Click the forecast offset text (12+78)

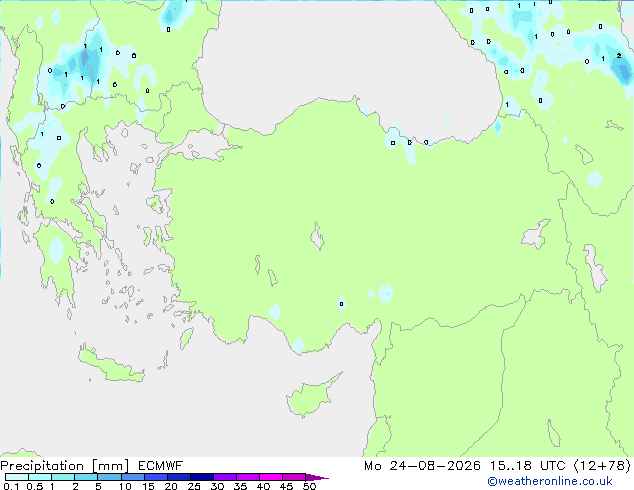point(602,466)
